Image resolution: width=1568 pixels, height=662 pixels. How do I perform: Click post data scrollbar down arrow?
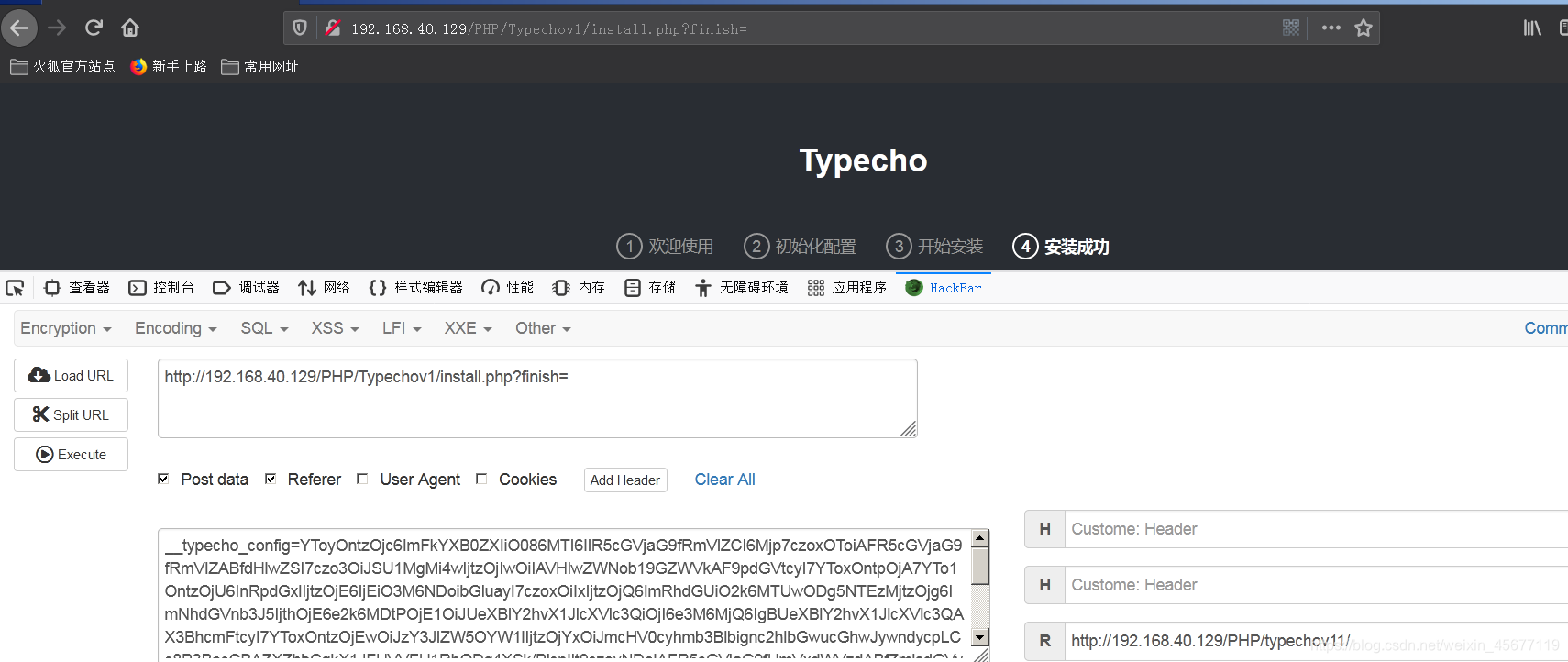pyautogui.click(x=980, y=637)
